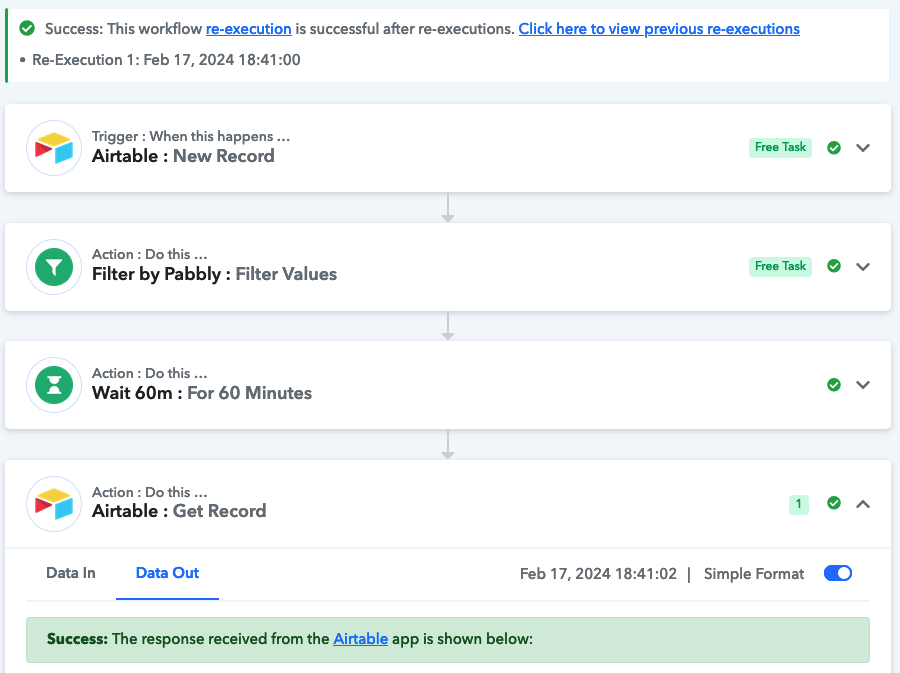This screenshot has width=900, height=673.
Task: Open the re-execution link in banner
Action: pos(249,29)
